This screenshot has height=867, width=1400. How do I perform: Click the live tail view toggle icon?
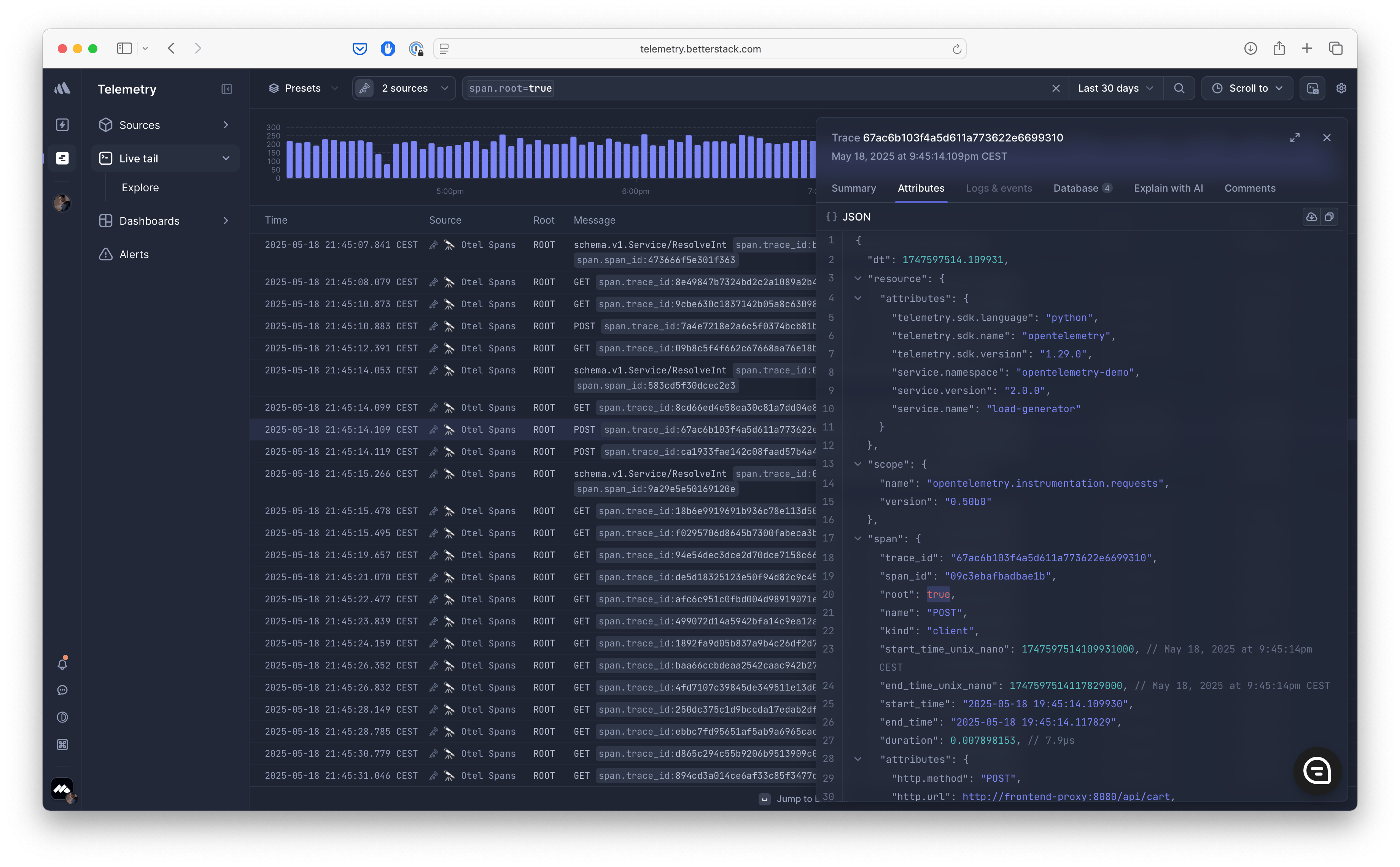[1312, 88]
